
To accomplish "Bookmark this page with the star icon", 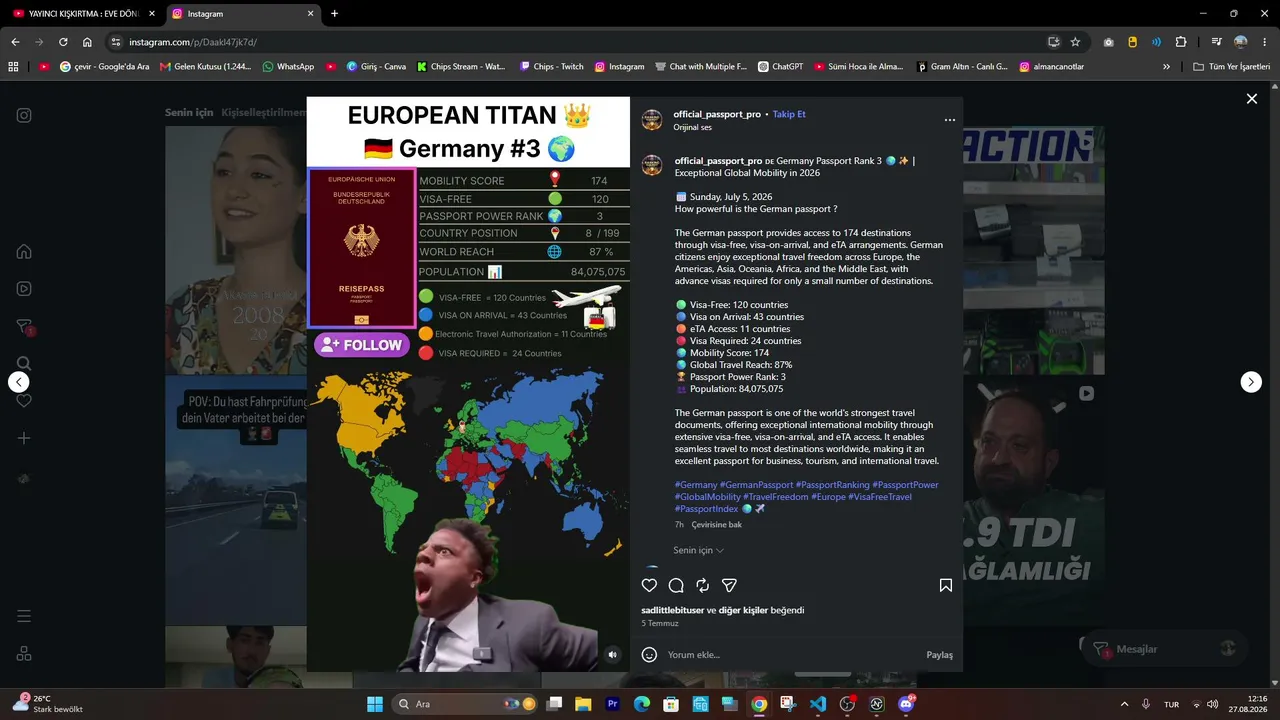I will pyautogui.click(x=1075, y=42).
